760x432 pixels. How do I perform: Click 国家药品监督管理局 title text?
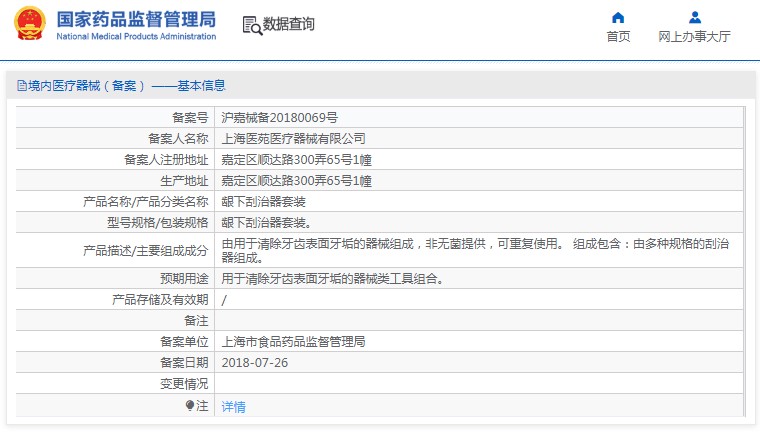[x=136, y=20]
